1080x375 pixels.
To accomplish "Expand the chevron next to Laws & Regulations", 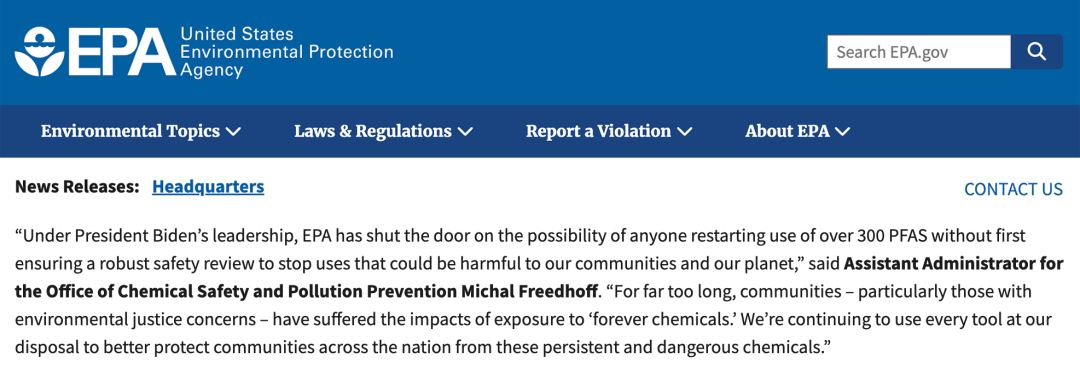I will point(465,132).
